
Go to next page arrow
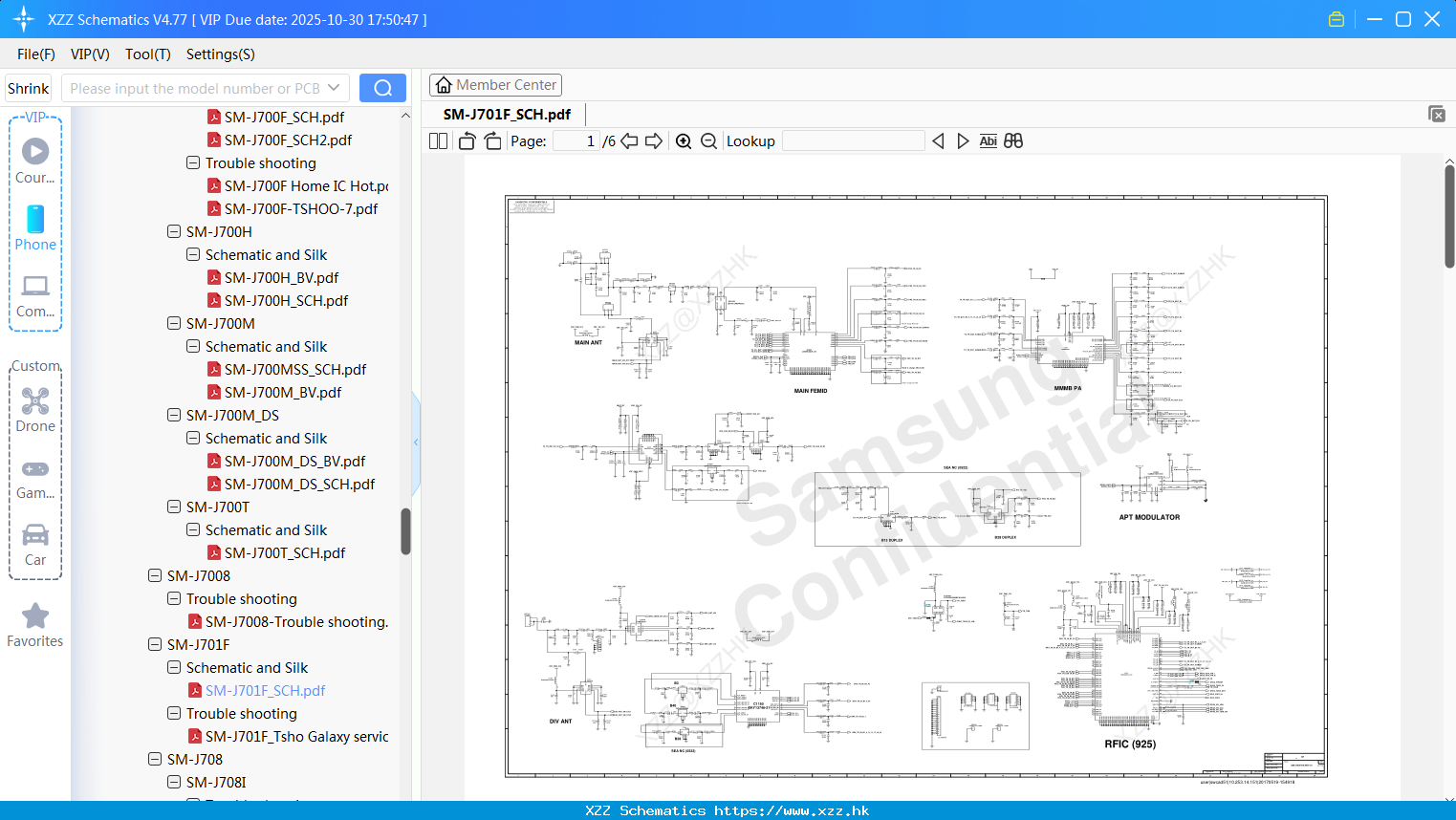(654, 140)
